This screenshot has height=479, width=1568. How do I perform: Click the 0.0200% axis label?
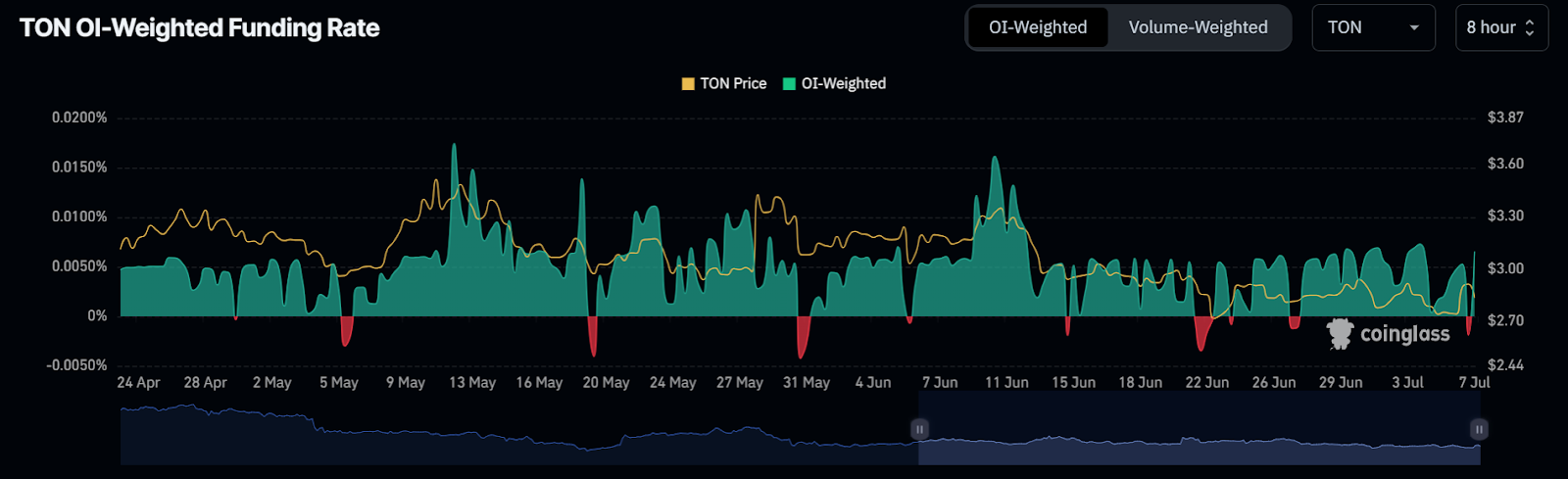pos(79,118)
